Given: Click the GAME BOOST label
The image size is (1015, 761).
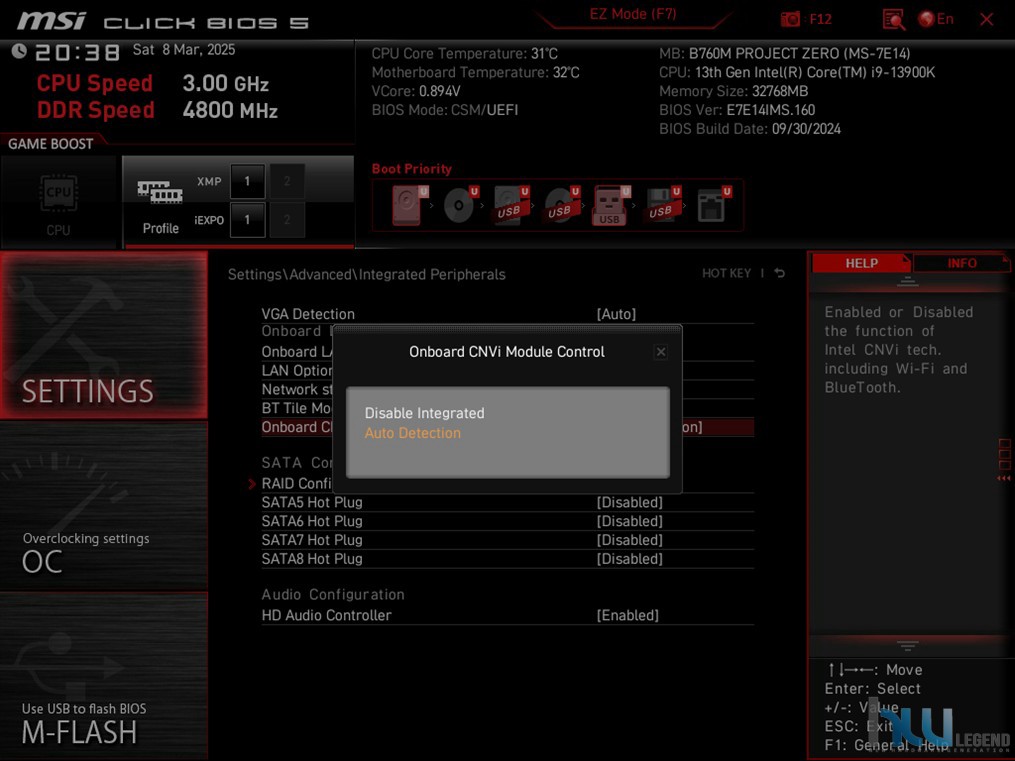Looking at the screenshot, I should [x=50, y=144].
